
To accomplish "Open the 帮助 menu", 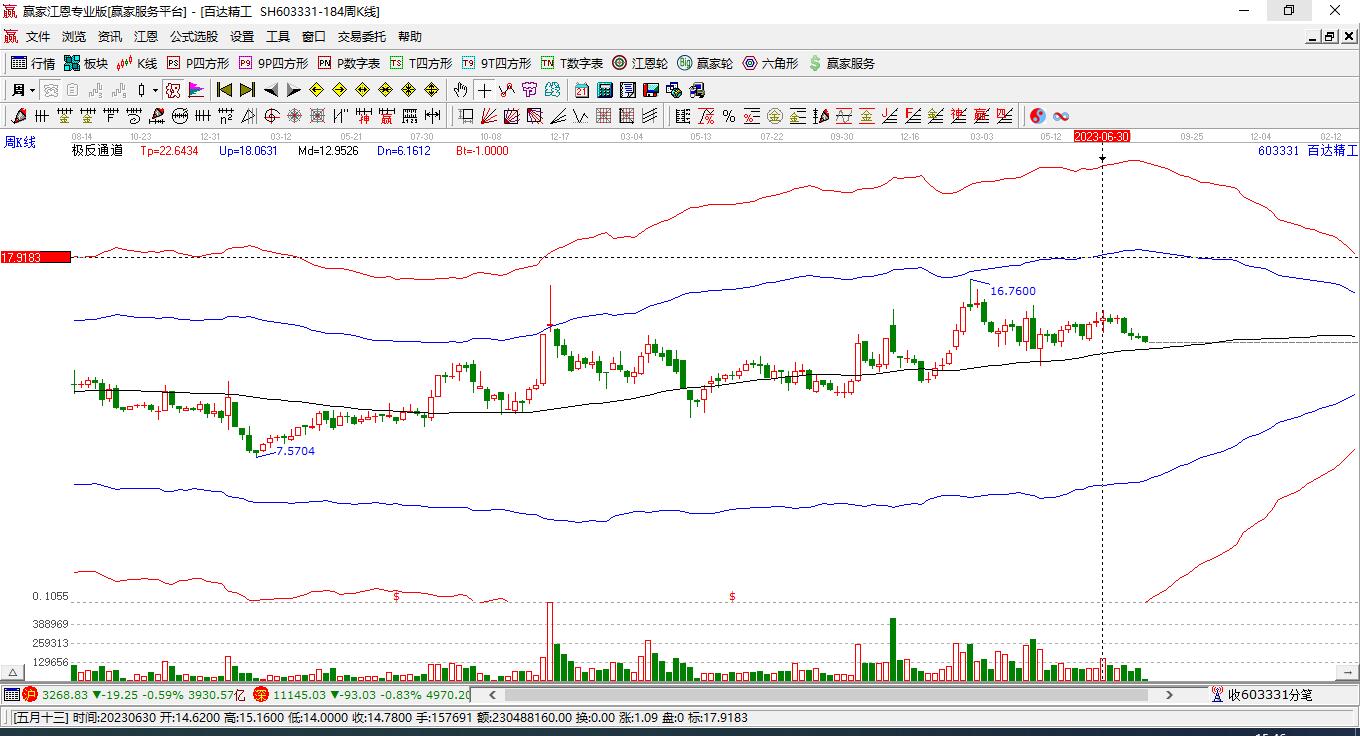I will [x=410, y=37].
